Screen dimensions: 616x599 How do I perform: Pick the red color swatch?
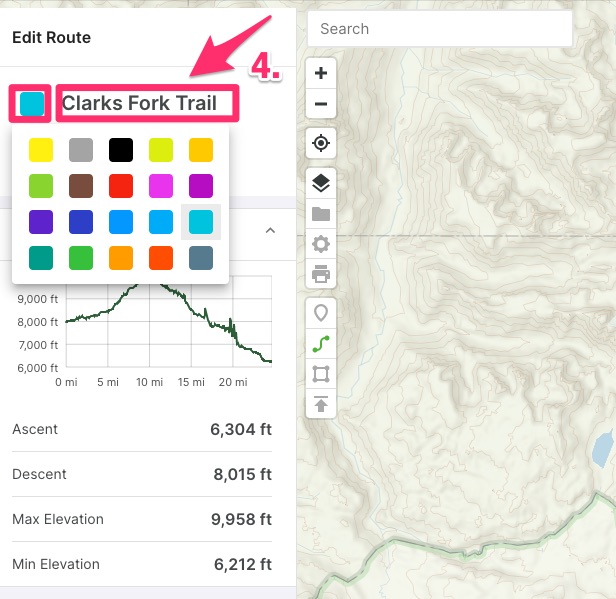[121, 186]
